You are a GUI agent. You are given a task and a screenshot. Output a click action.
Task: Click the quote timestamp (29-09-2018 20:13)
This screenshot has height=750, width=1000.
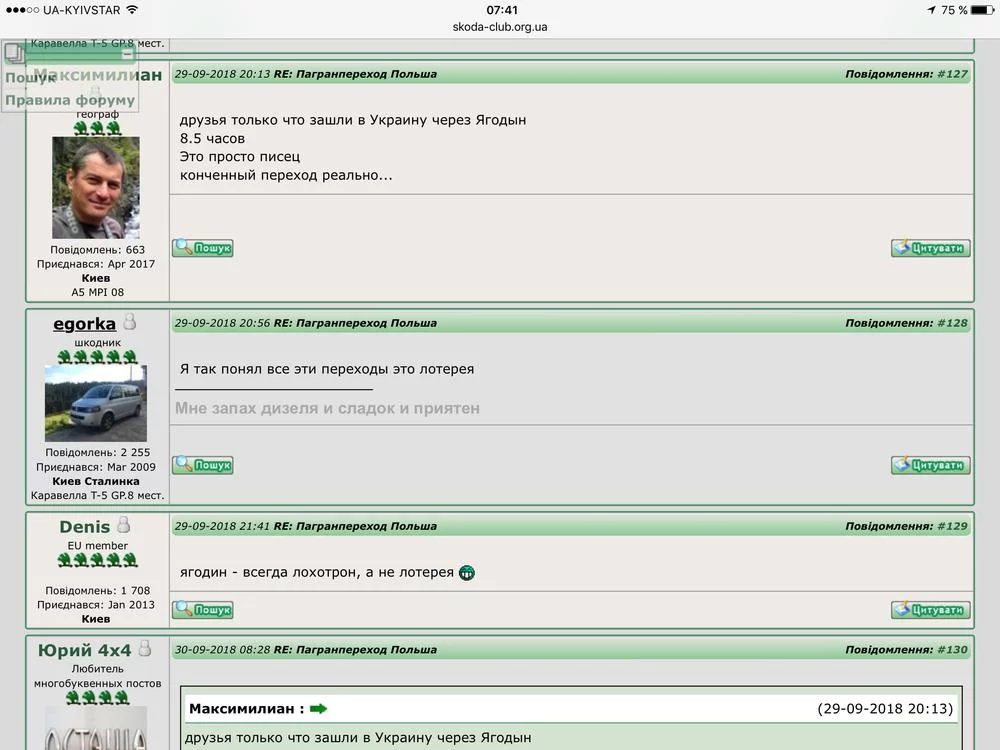click(x=885, y=709)
